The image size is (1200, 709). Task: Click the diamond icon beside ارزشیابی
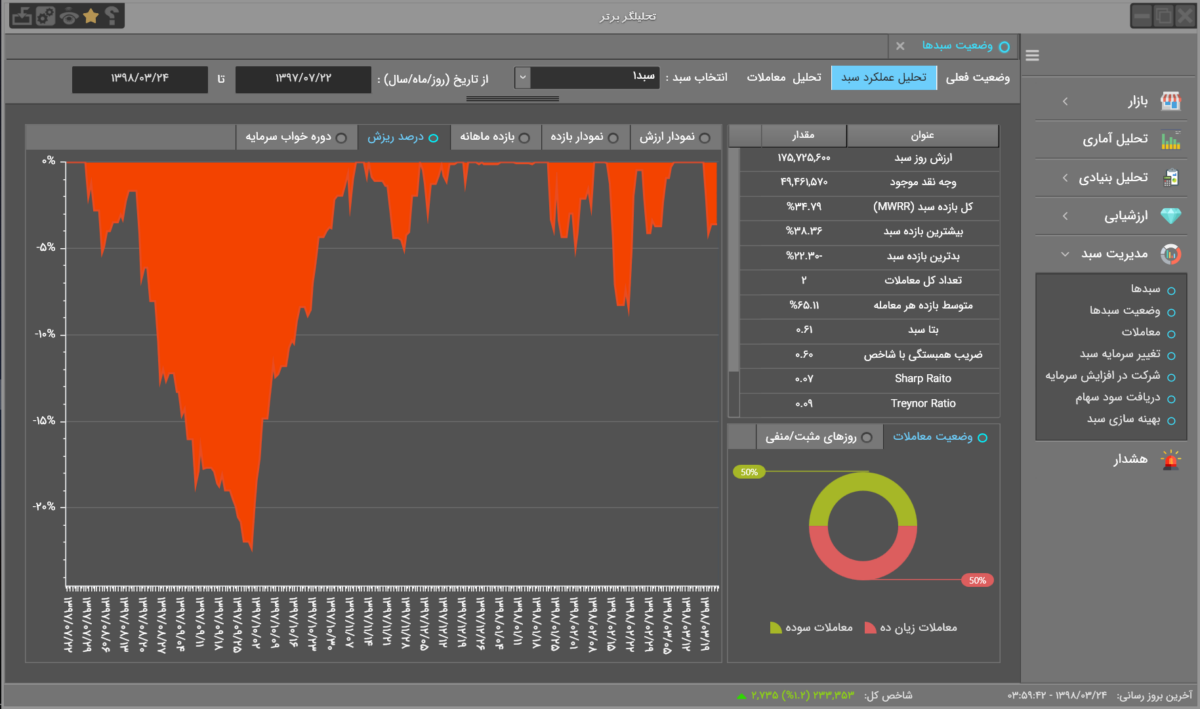click(1169, 216)
